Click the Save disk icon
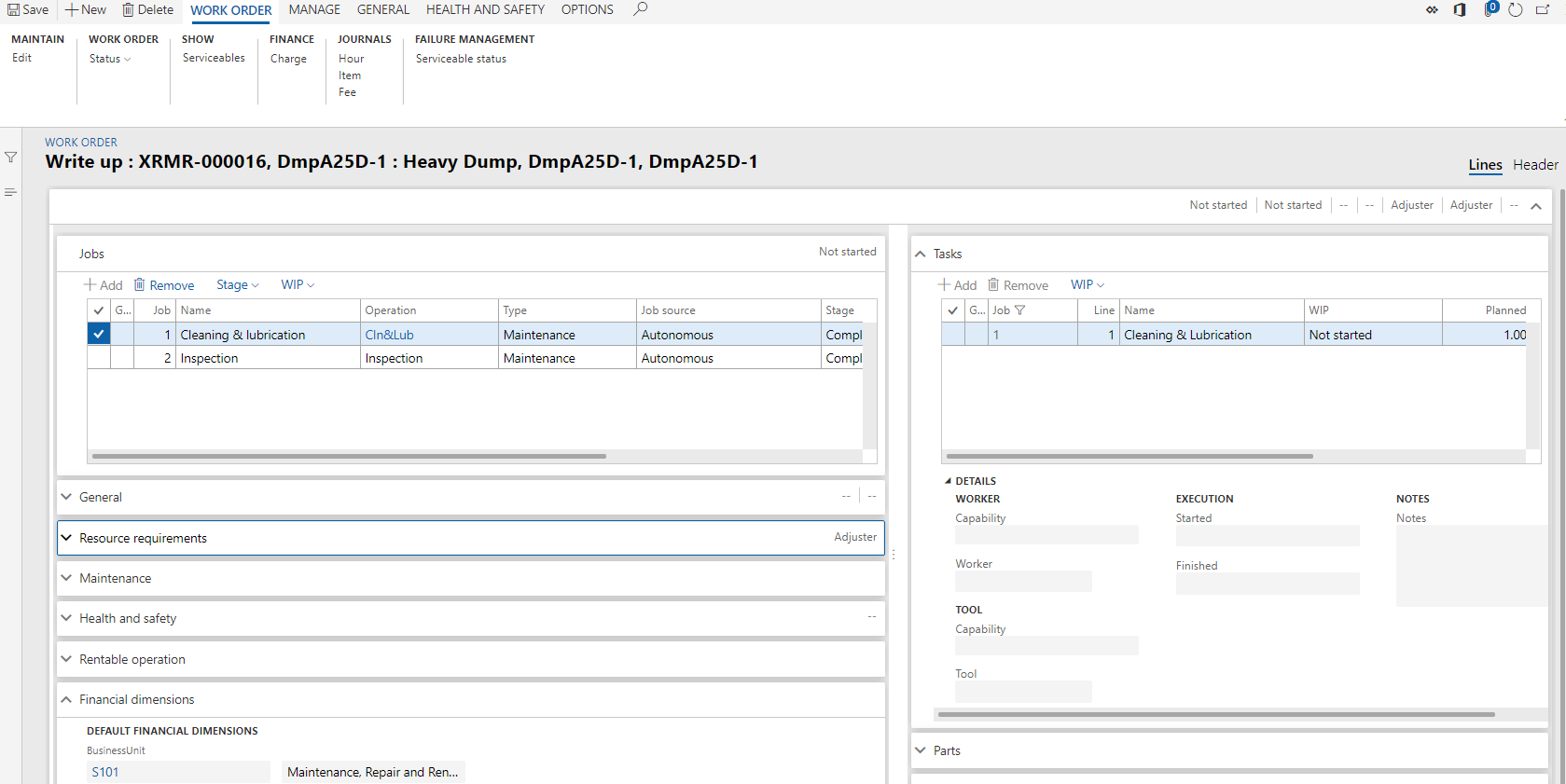Image resolution: width=1566 pixels, height=784 pixels. (13, 9)
